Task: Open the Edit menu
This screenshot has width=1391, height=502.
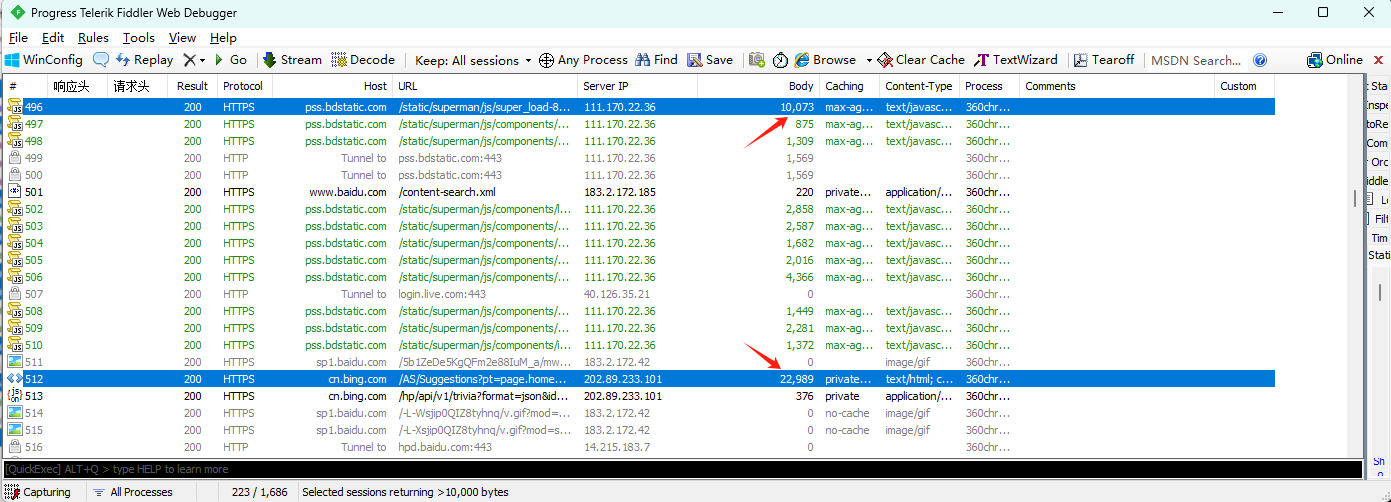Action: (53, 37)
